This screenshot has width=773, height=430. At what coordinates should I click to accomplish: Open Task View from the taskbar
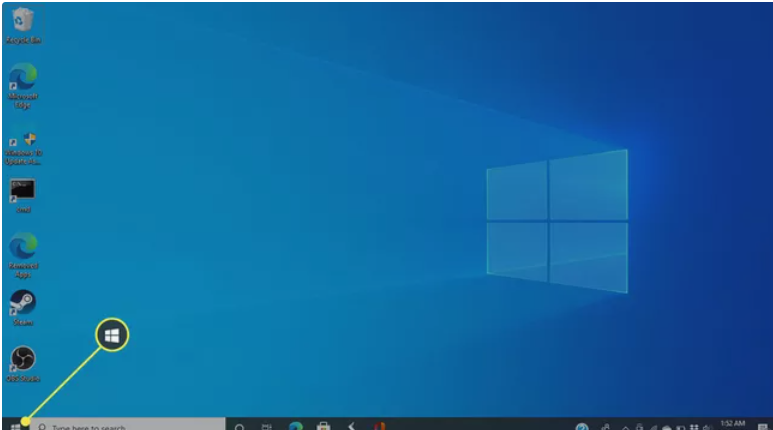[267, 427]
